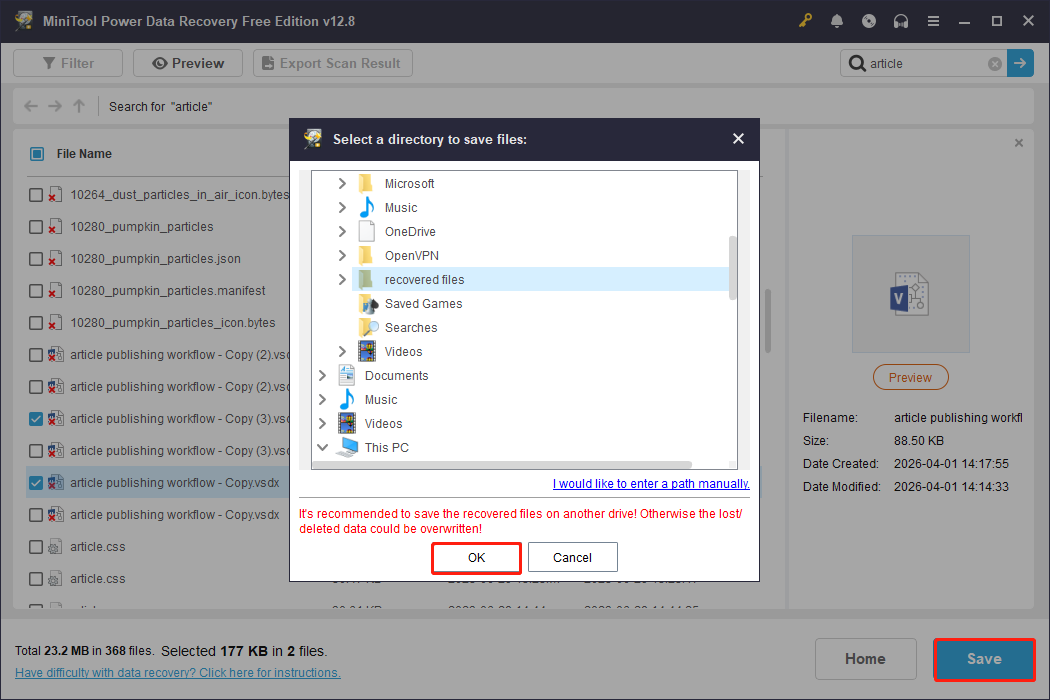Click the MiniTool logo in the title bar
The height and width of the screenshot is (700, 1050).
pos(23,20)
